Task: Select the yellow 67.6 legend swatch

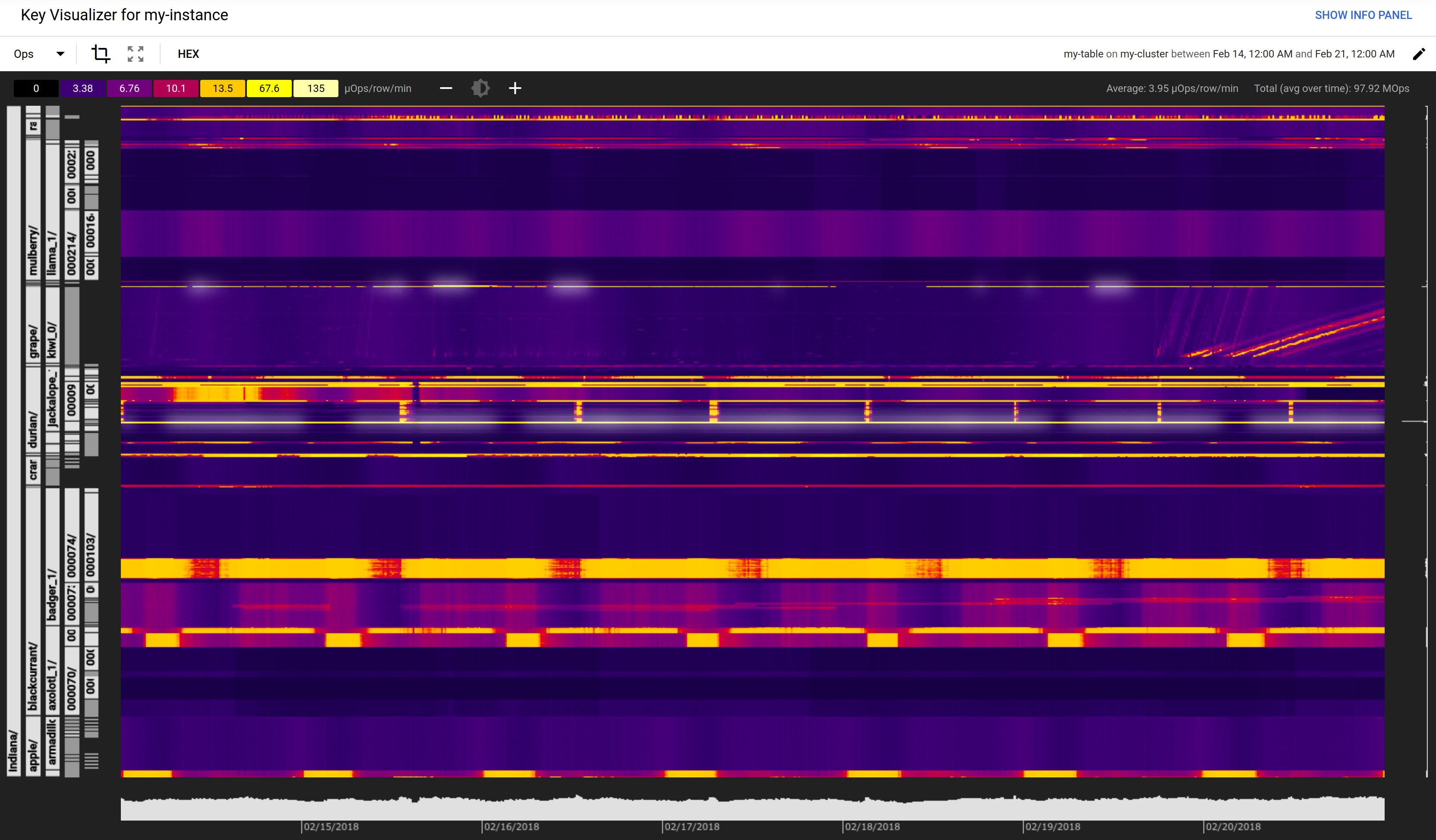Action: 269,88
